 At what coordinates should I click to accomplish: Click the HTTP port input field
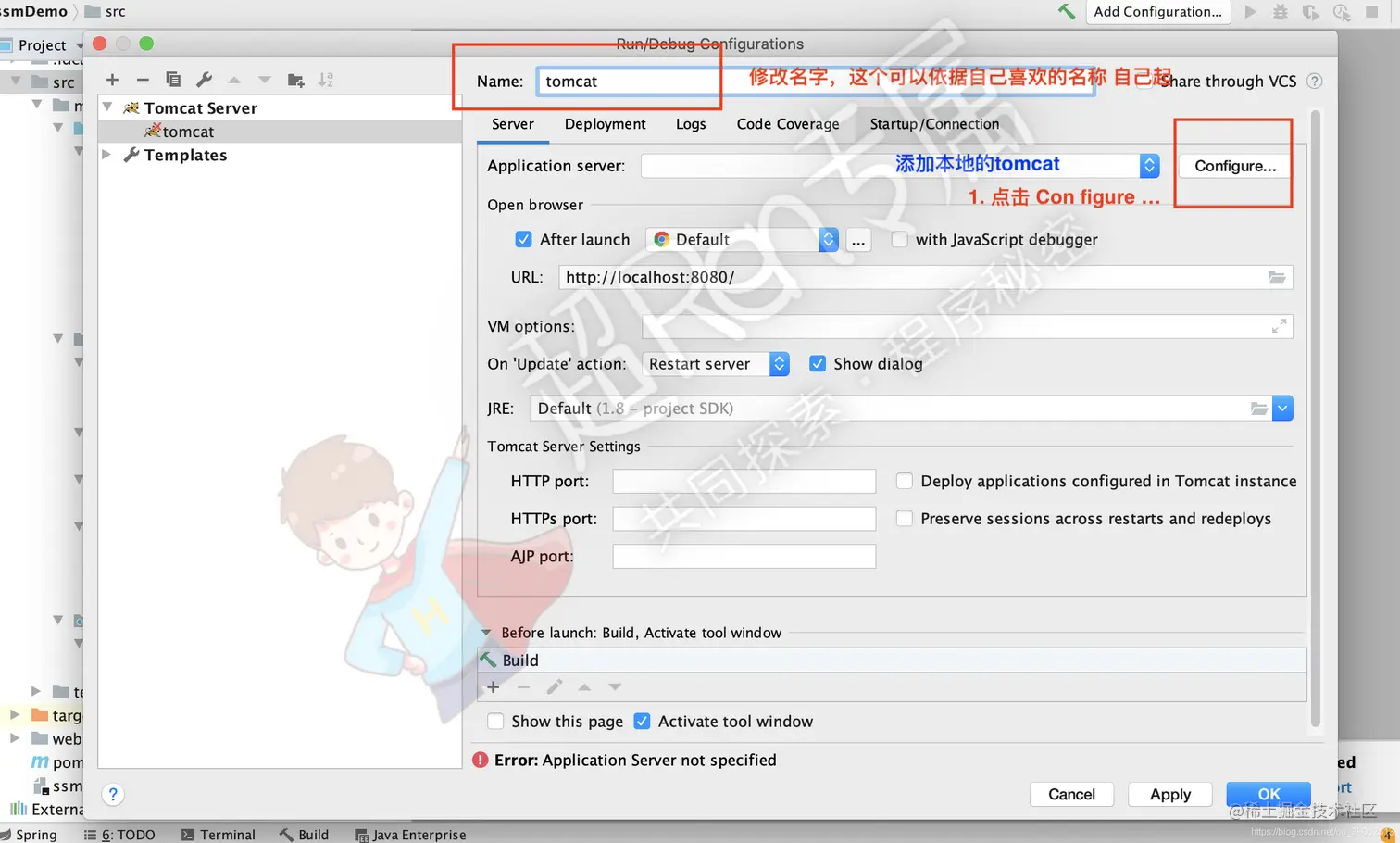(x=744, y=481)
